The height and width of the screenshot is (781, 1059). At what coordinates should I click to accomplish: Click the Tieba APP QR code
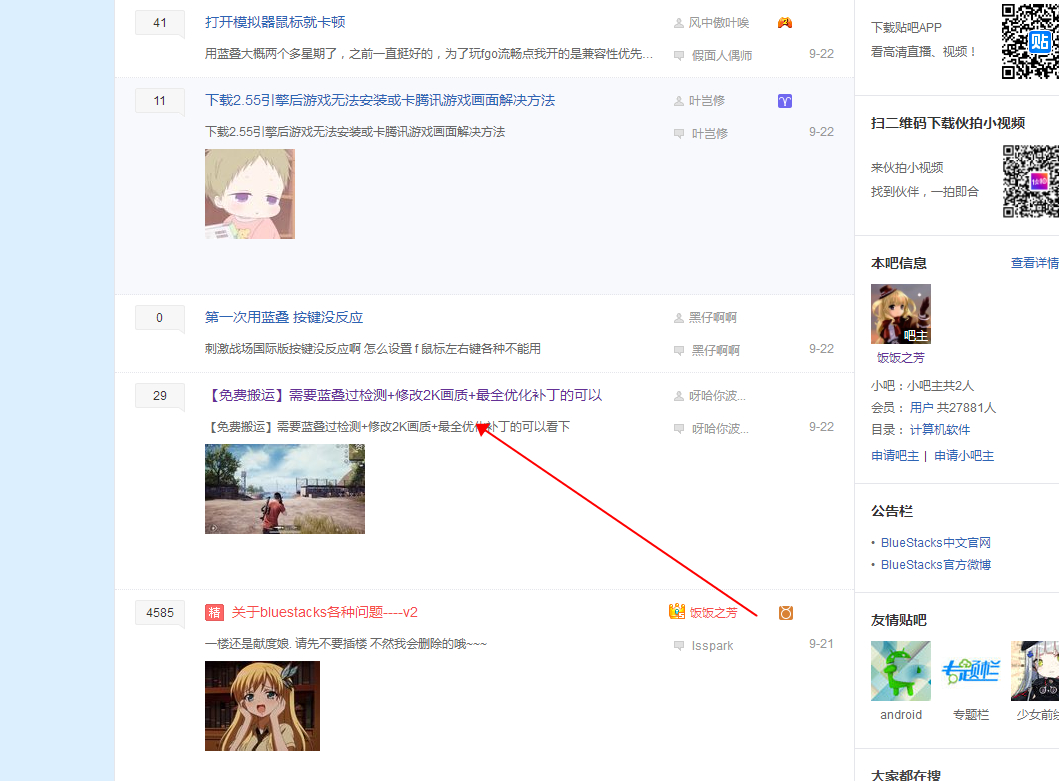(x=1030, y=41)
